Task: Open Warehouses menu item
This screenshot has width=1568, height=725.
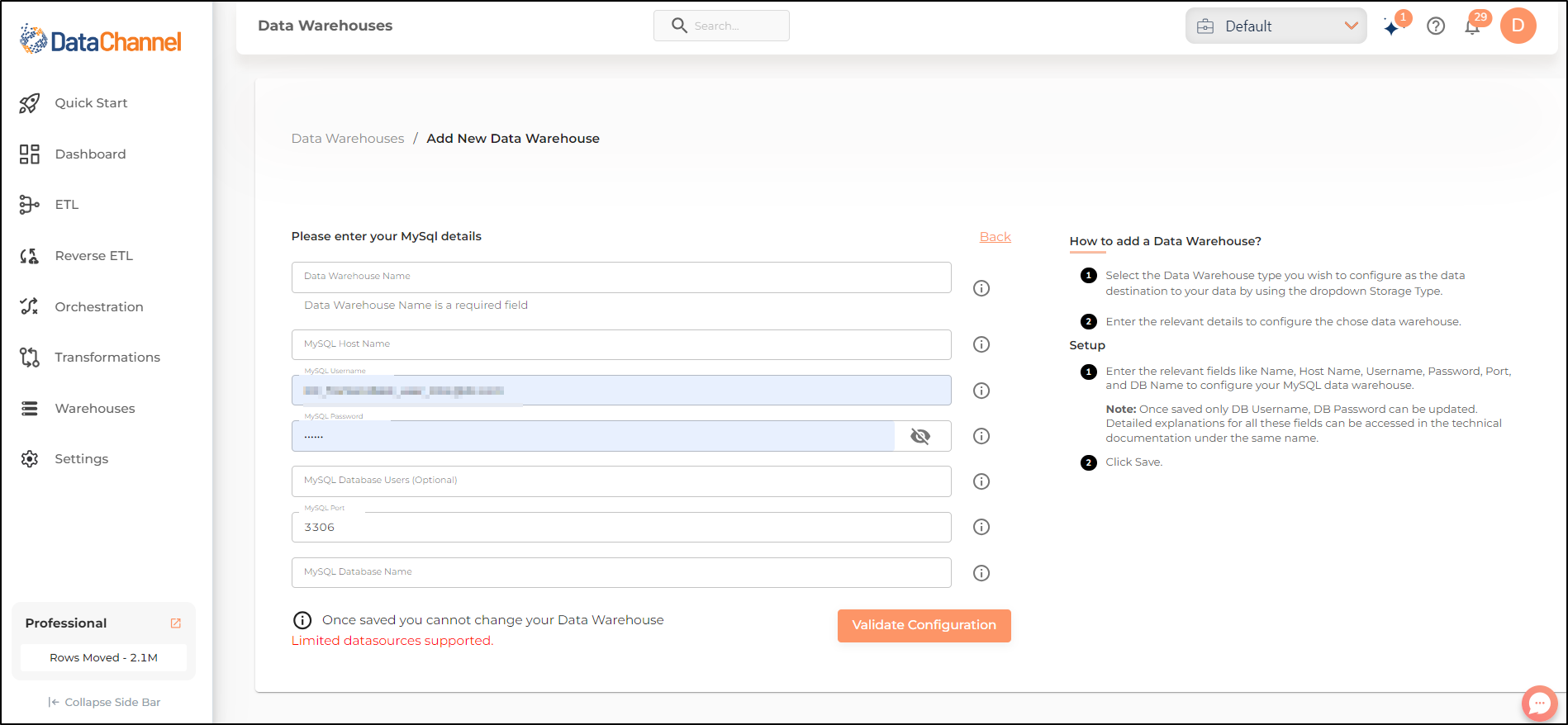Action: click(95, 409)
